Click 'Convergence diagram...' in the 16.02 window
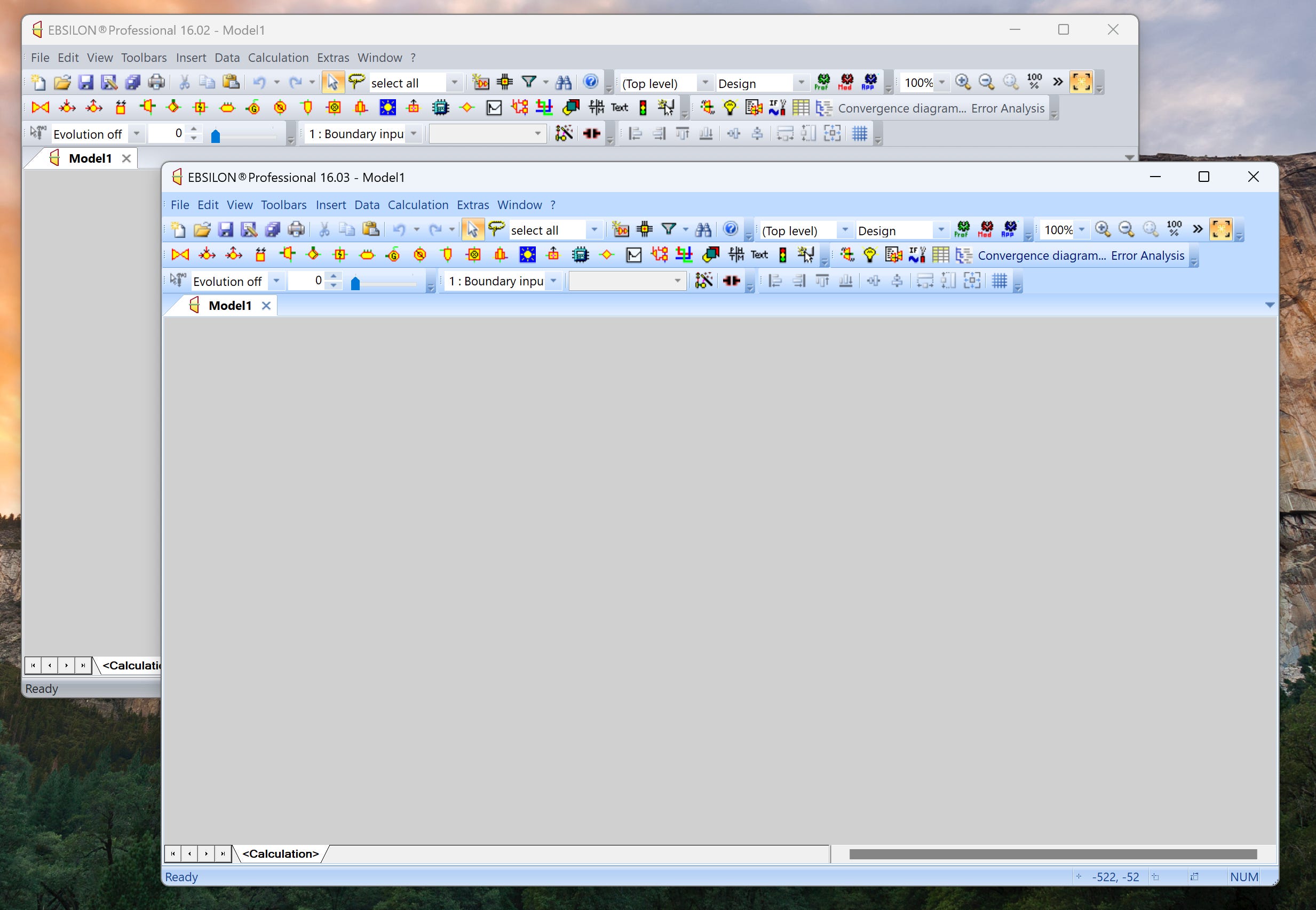This screenshot has height=910, width=1316. point(902,108)
